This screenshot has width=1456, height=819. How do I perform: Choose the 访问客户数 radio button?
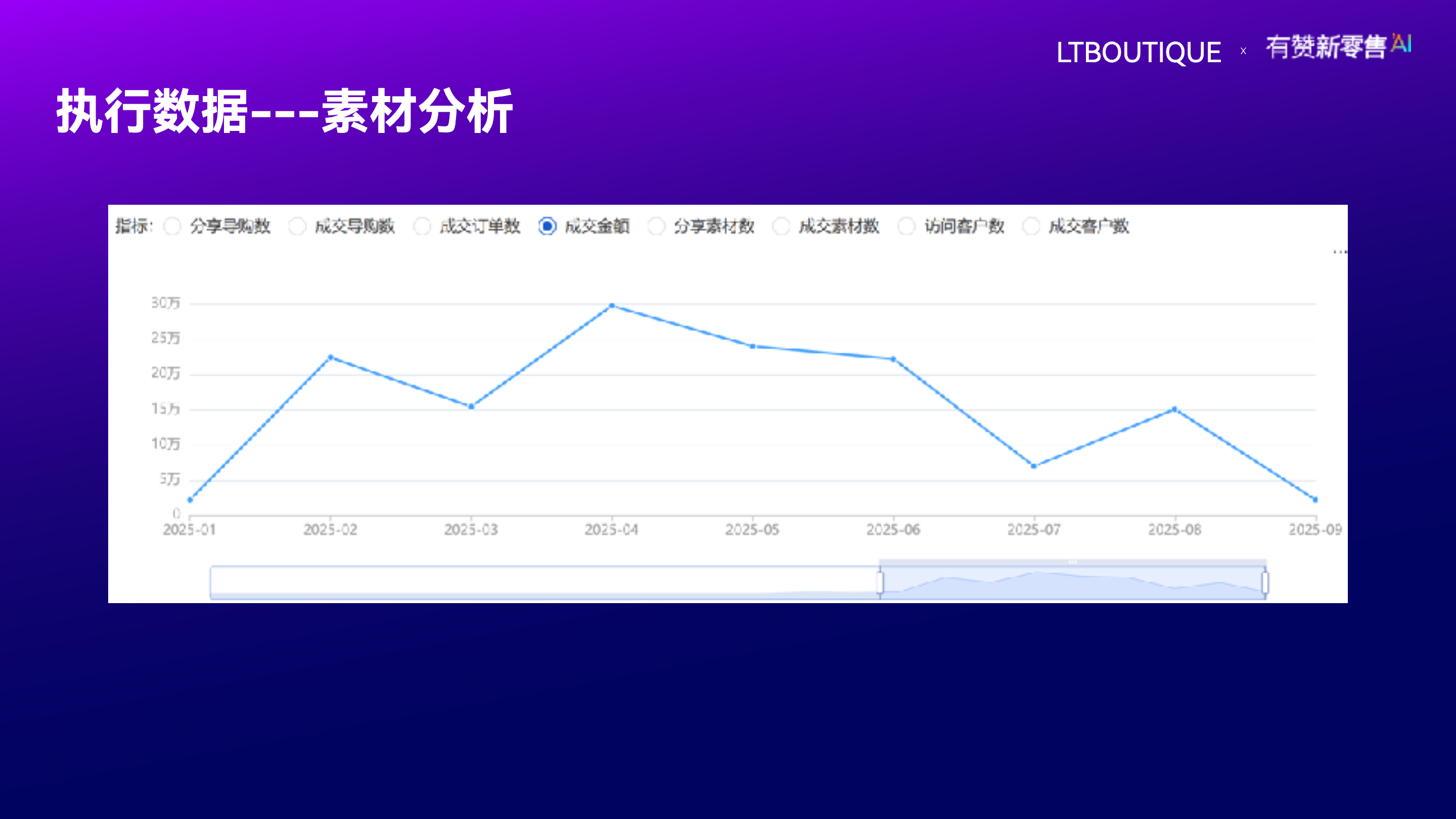pyautogui.click(x=906, y=226)
